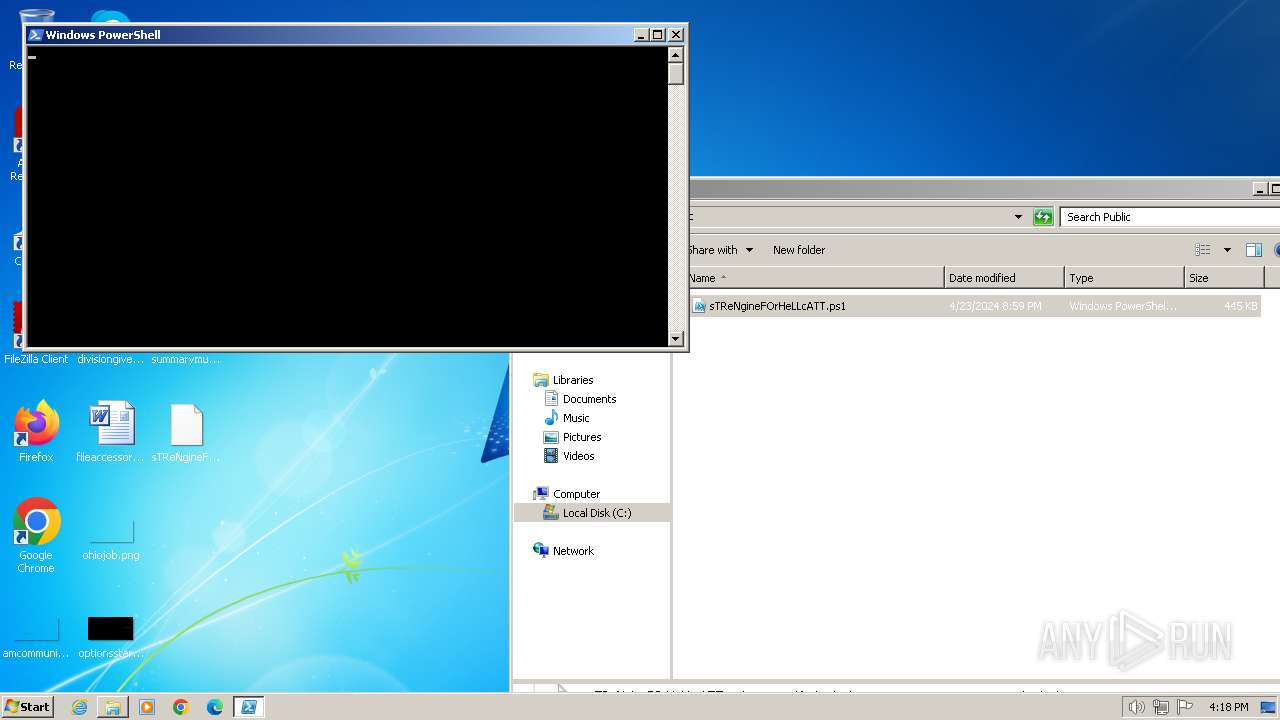Select the sTReNgineF blank file on desktop
Viewport: 1280px width, 720px height.
(x=186, y=430)
